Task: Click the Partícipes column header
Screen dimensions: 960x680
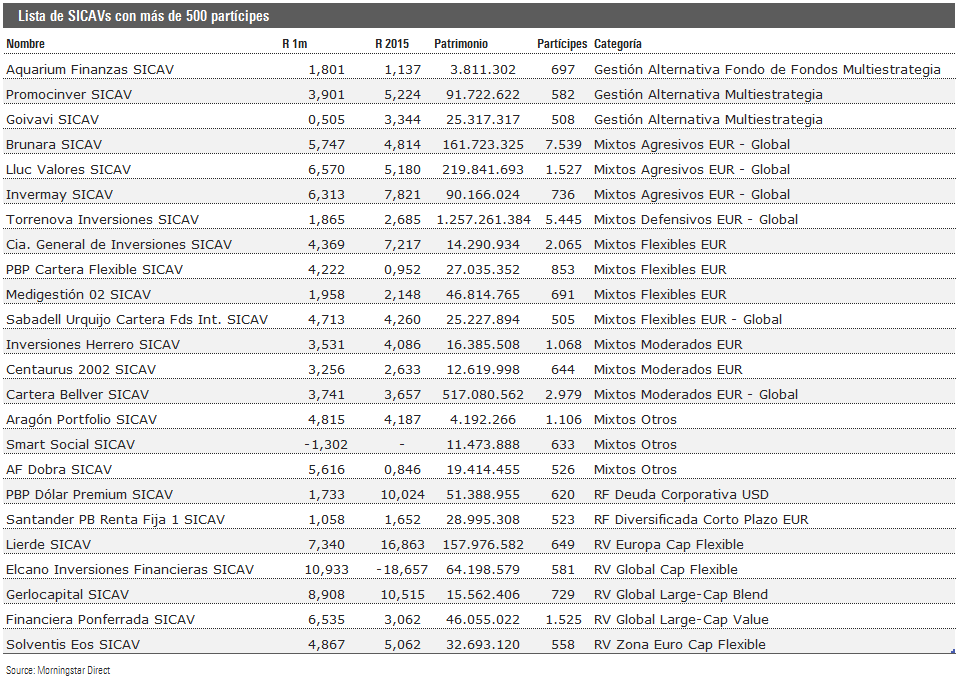Action: (x=562, y=44)
